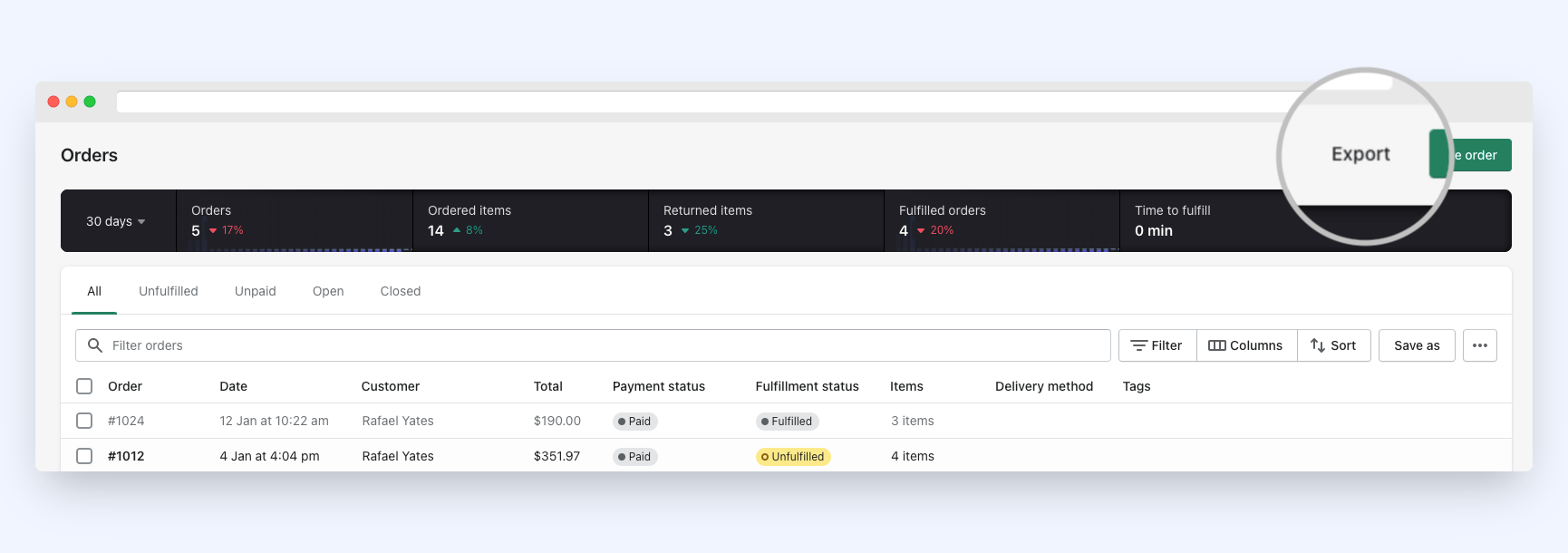The width and height of the screenshot is (1568, 553).
Task: Click the 4 Jan at 4:04 pm date
Action: pyautogui.click(x=269, y=456)
